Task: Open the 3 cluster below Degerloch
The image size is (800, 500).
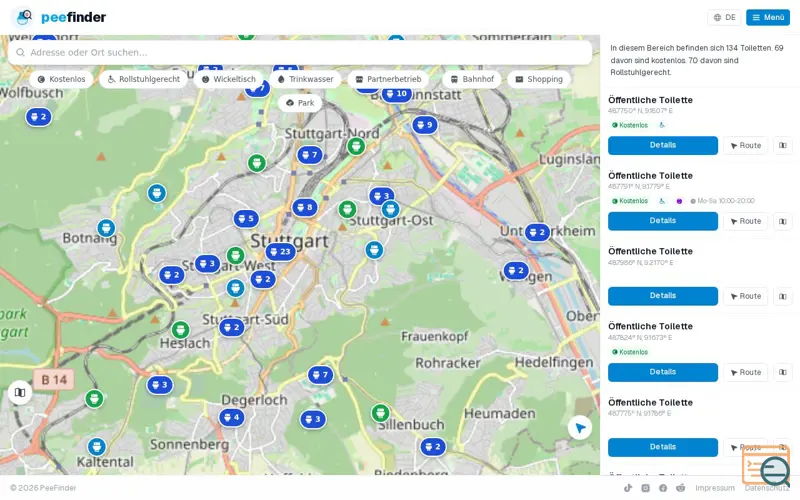Action: 313,419
